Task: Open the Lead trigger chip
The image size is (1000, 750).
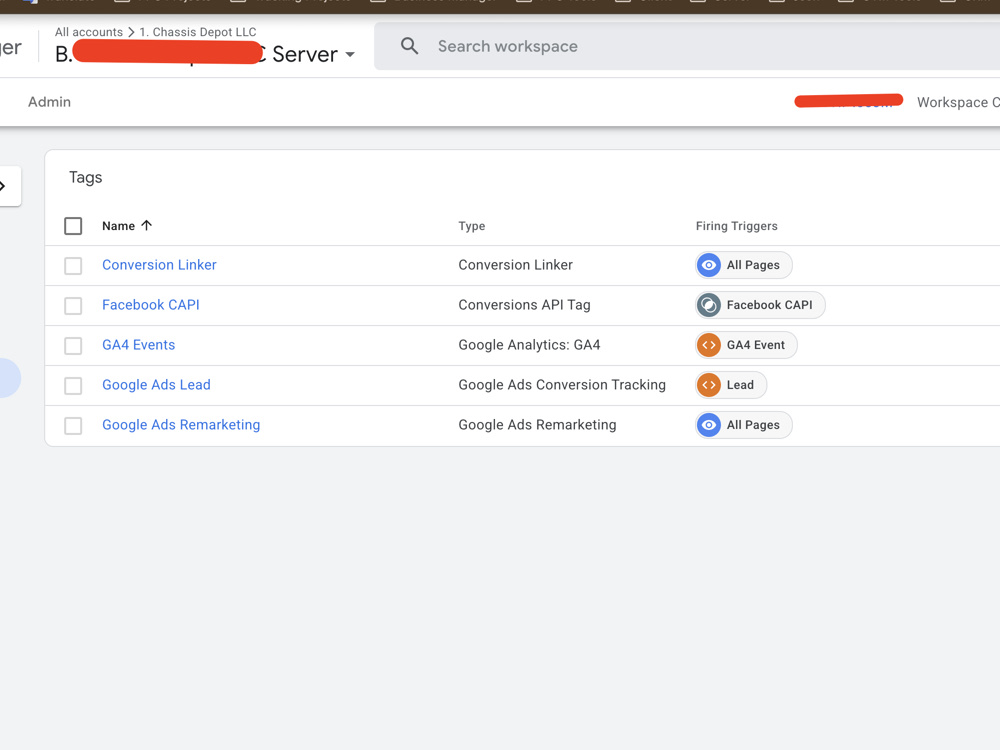Action: [731, 385]
